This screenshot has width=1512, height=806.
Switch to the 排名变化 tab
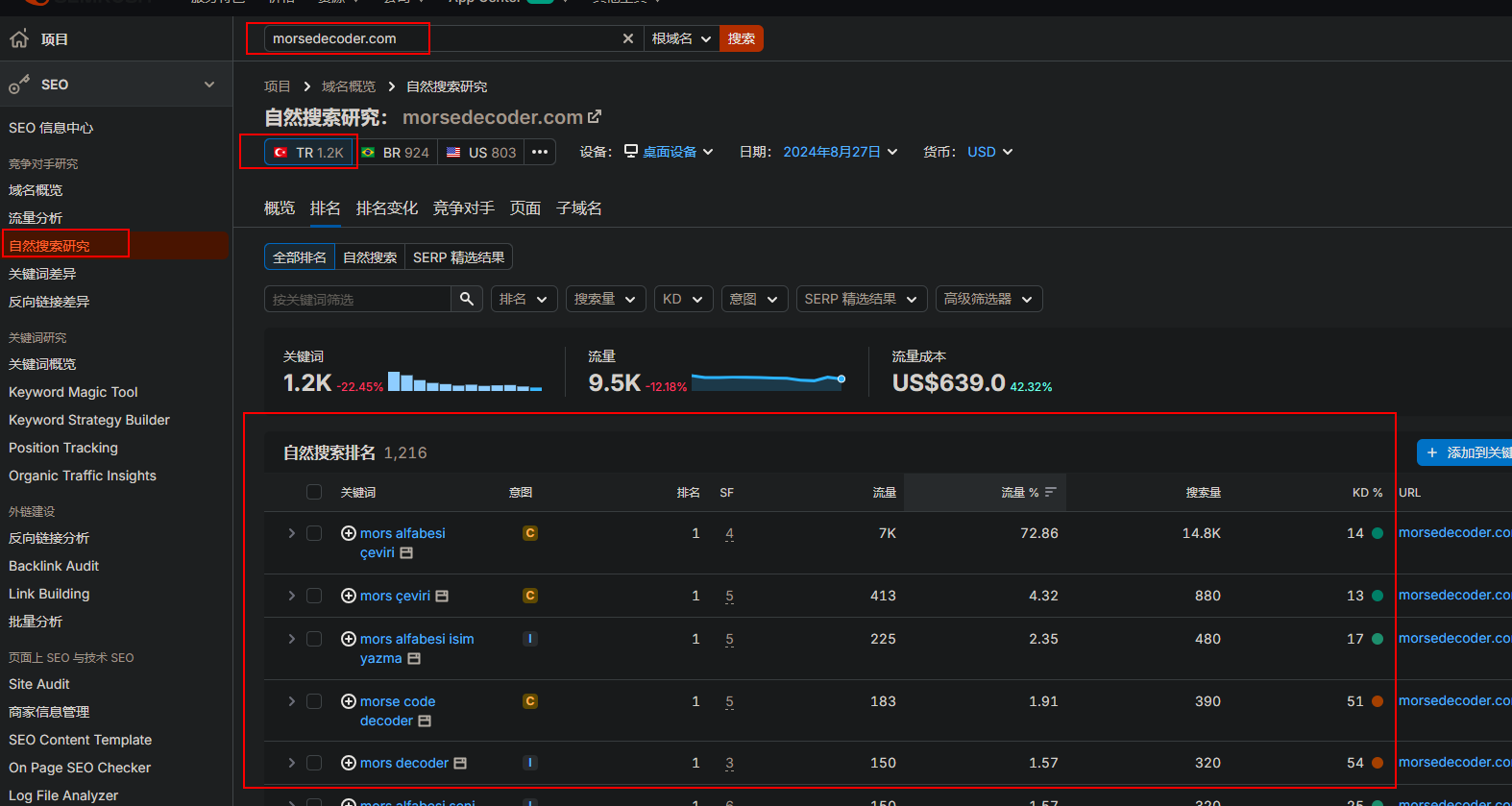click(386, 208)
